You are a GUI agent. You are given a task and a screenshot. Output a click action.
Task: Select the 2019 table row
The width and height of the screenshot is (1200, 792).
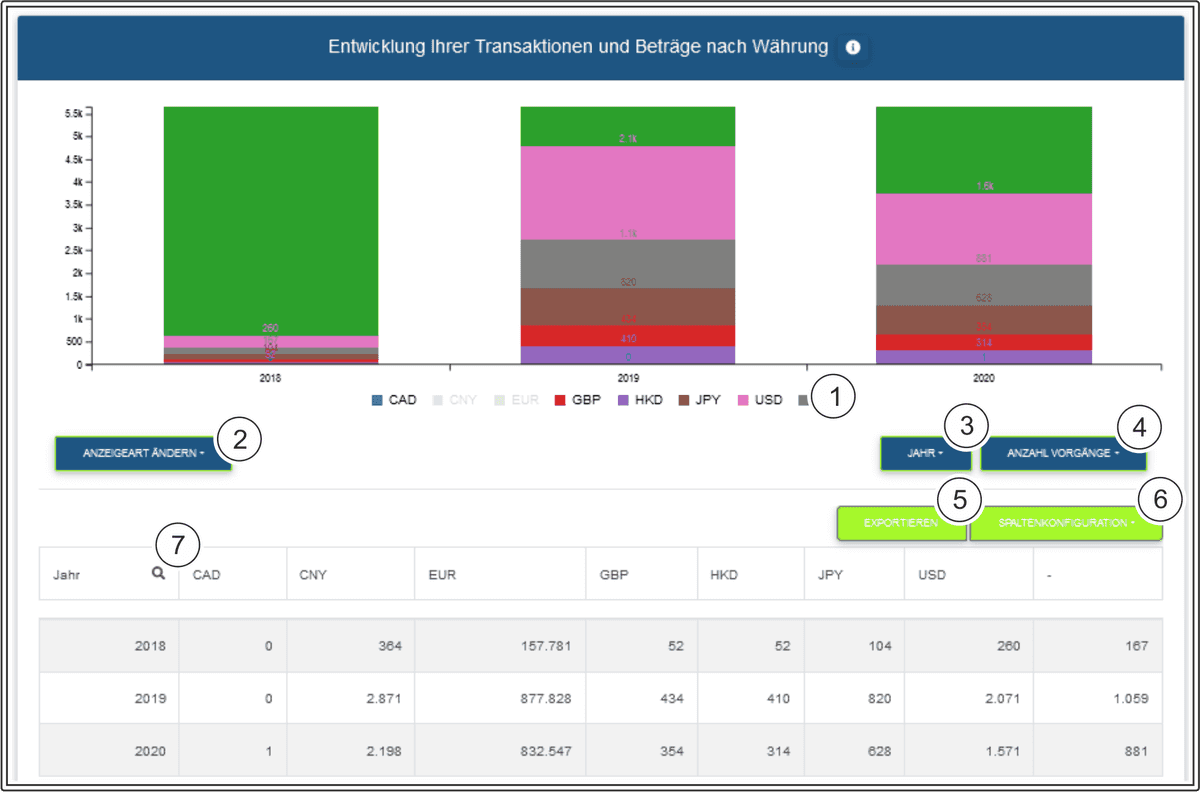pos(600,698)
